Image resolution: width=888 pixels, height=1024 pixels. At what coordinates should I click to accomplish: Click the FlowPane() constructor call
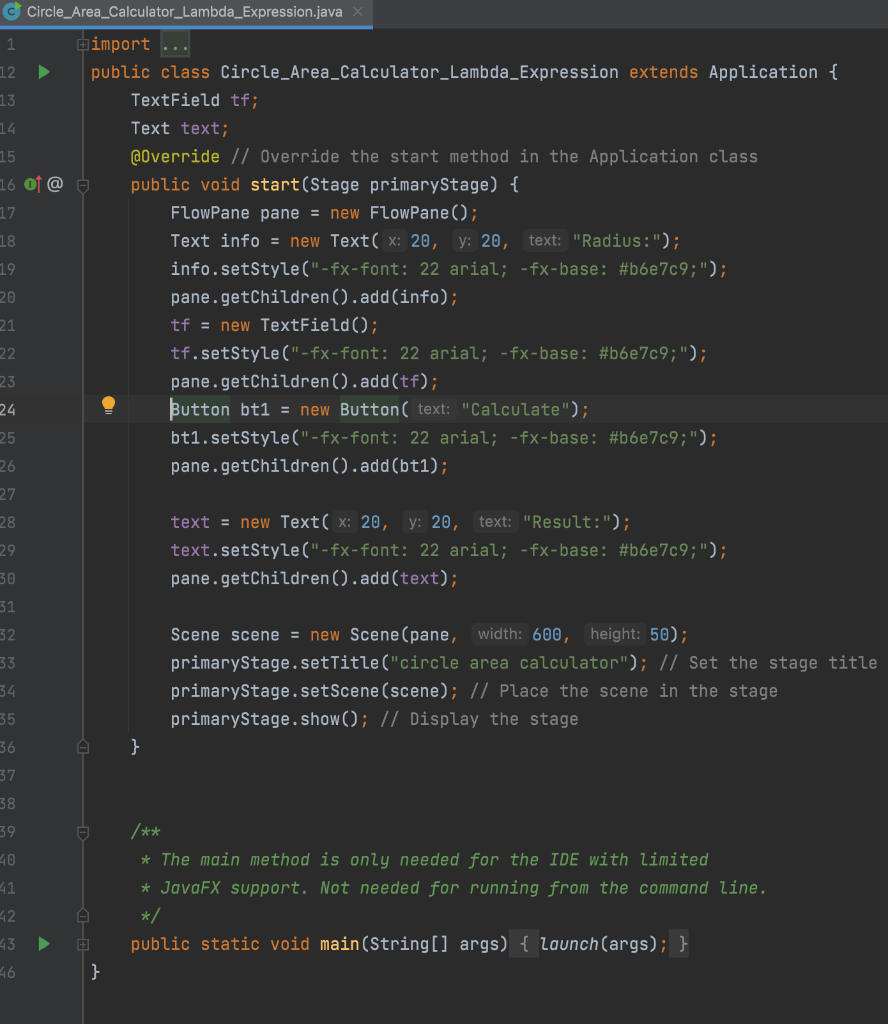419,213
